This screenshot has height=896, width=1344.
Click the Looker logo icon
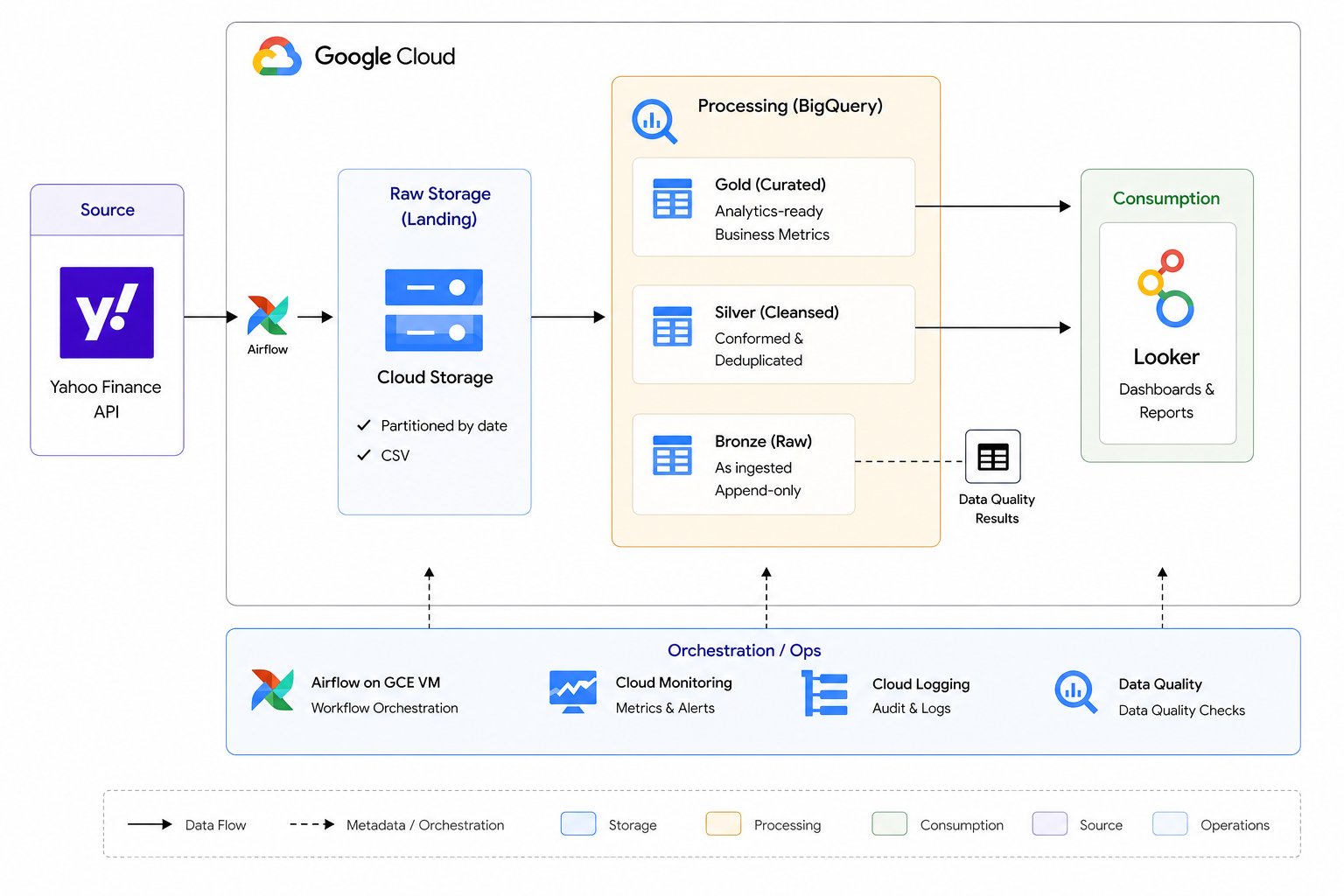point(1166,289)
